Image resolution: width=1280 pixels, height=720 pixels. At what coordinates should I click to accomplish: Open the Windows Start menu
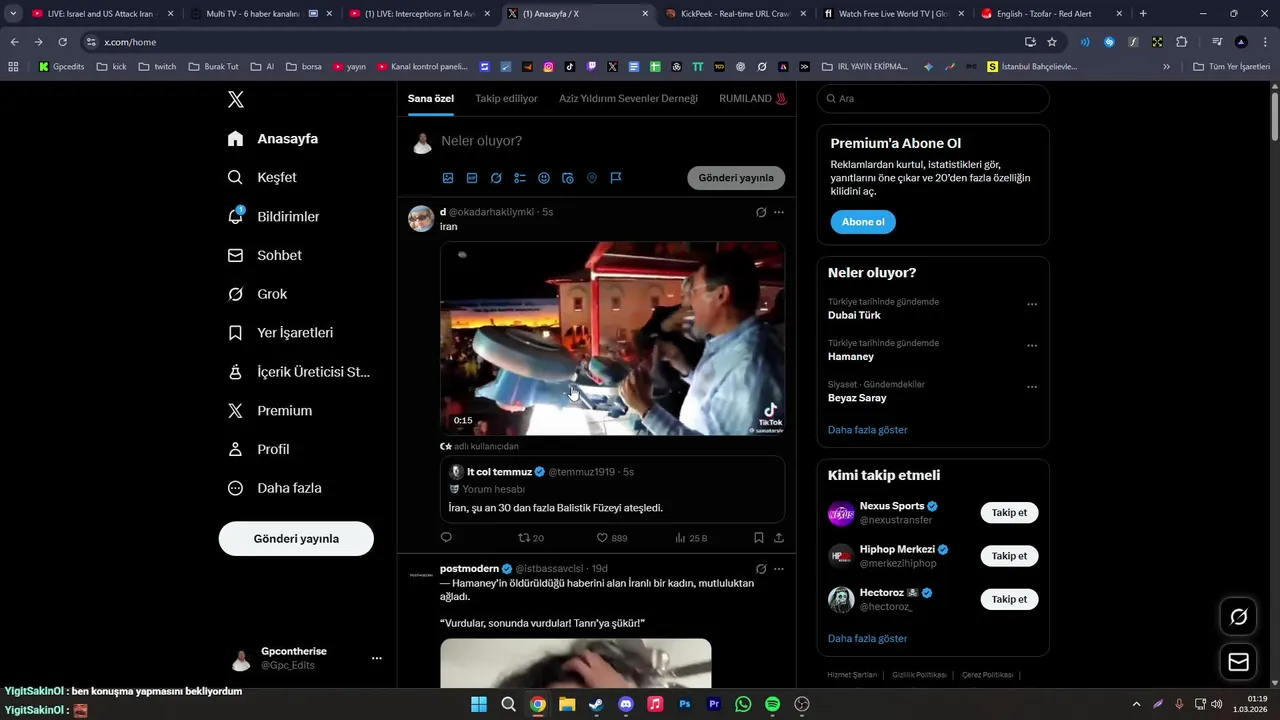(x=479, y=704)
